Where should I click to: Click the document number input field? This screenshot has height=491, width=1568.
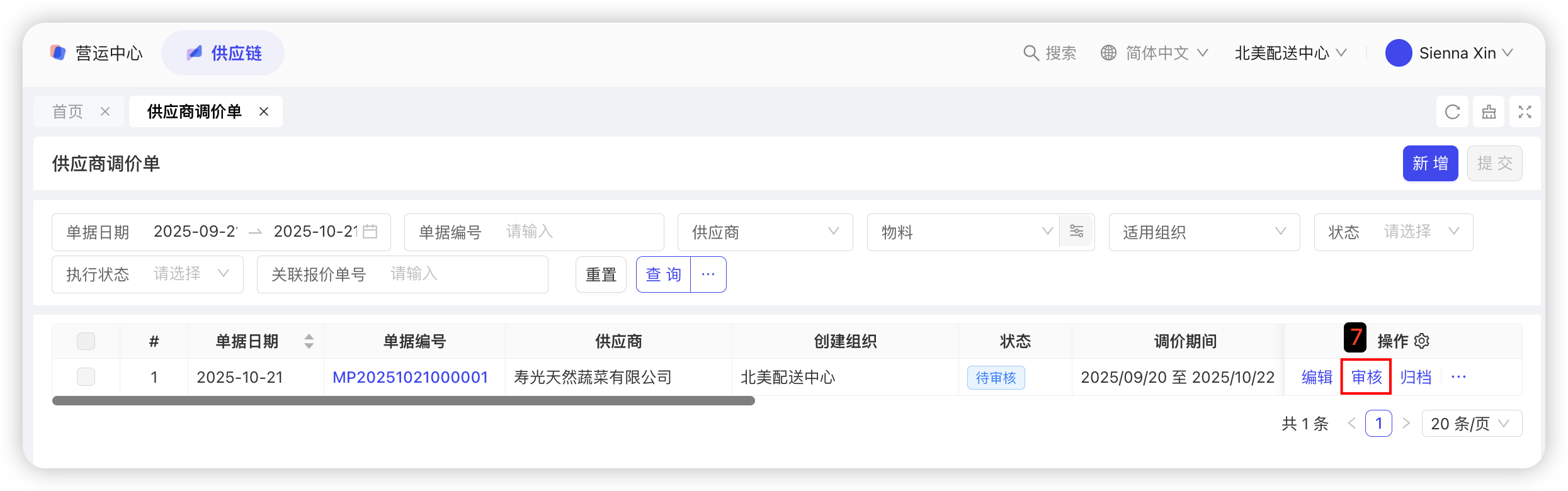(x=579, y=232)
